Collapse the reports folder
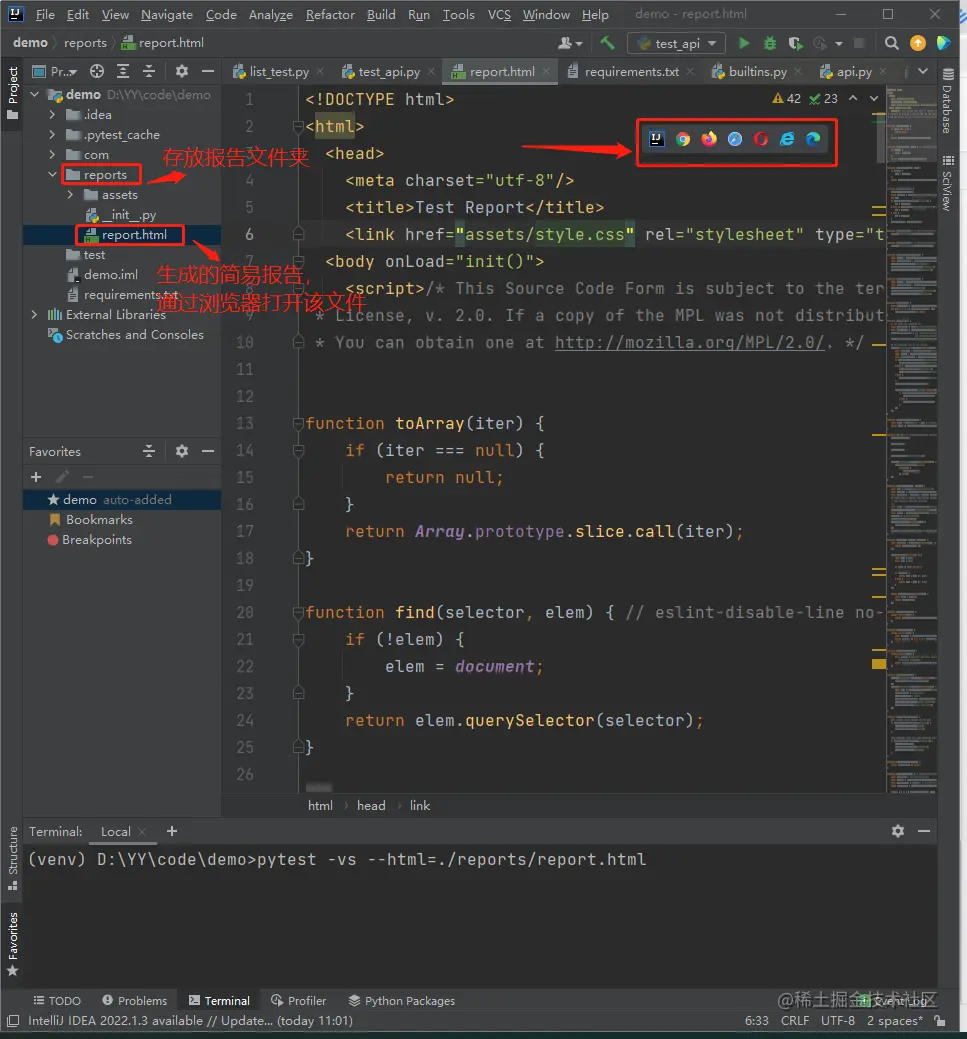This screenshot has width=967, height=1039. point(52,174)
